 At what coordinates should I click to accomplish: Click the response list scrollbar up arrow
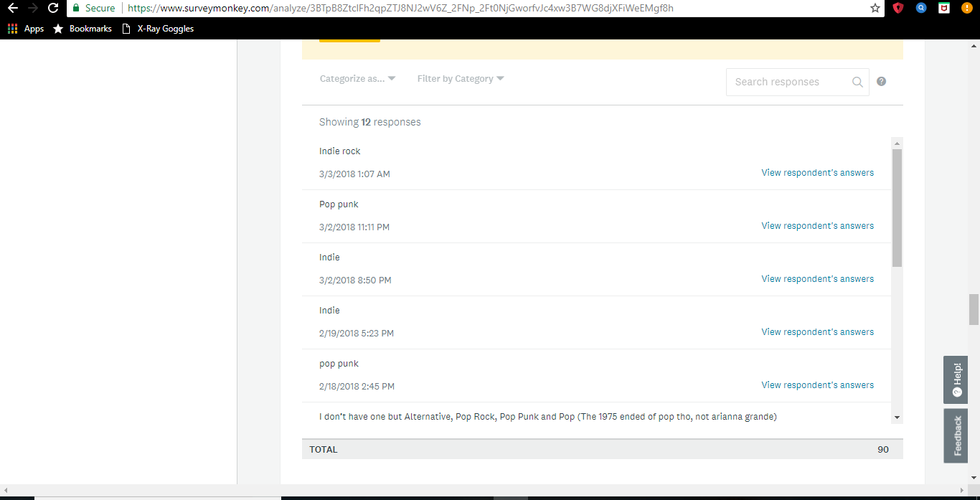pos(897,143)
